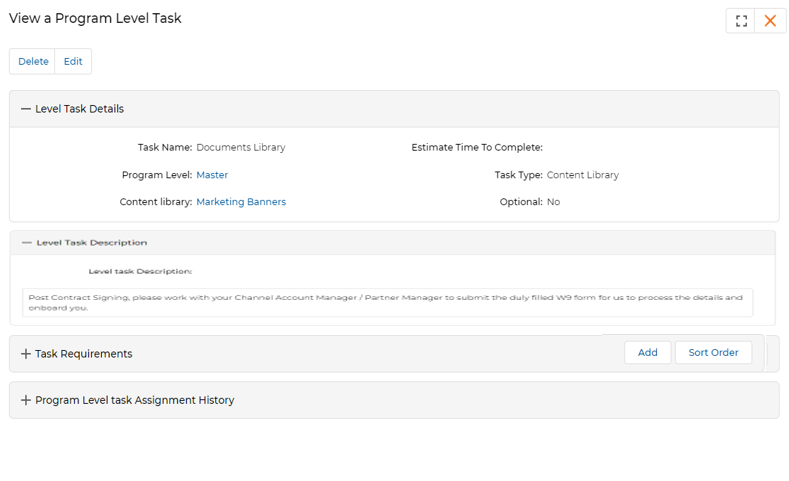Close the View a Program Level Task dialog
This screenshot has width=789, height=481.
[770, 21]
